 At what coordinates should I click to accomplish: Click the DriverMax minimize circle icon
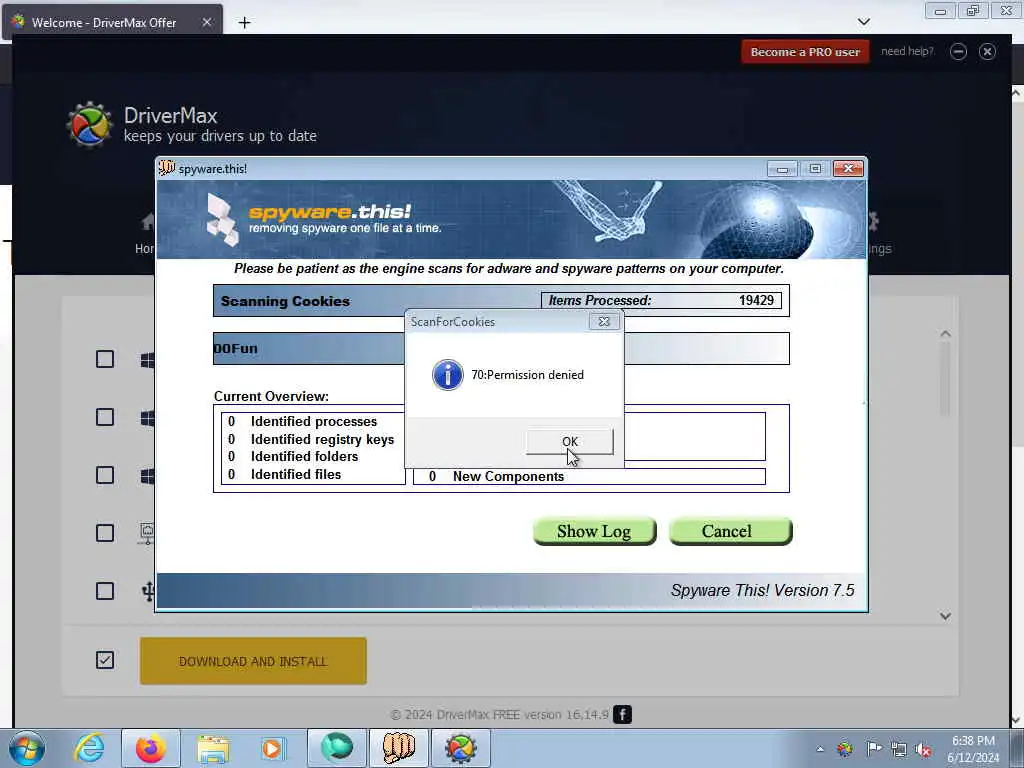point(958,52)
